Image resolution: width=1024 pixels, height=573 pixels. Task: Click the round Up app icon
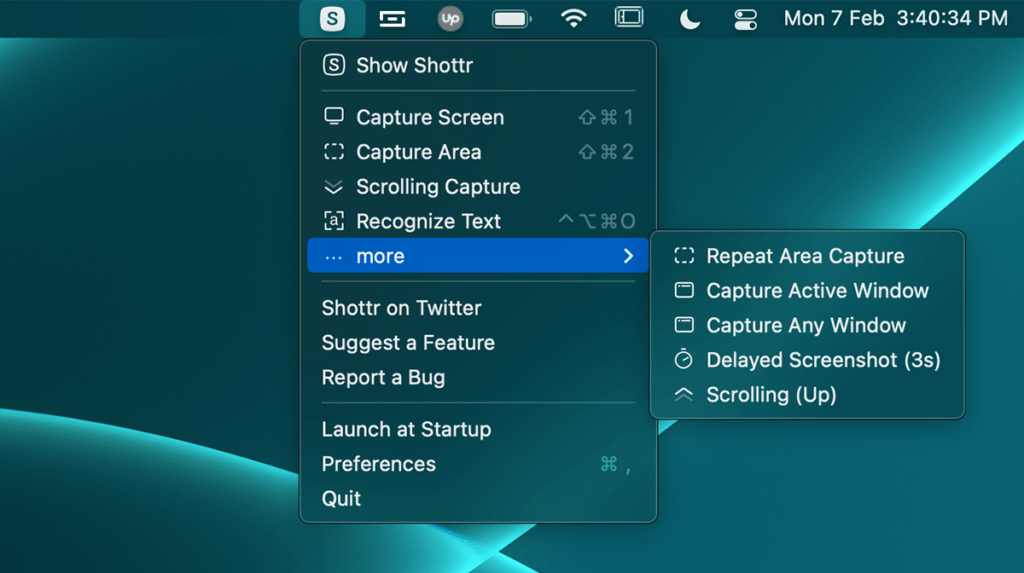click(450, 19)
